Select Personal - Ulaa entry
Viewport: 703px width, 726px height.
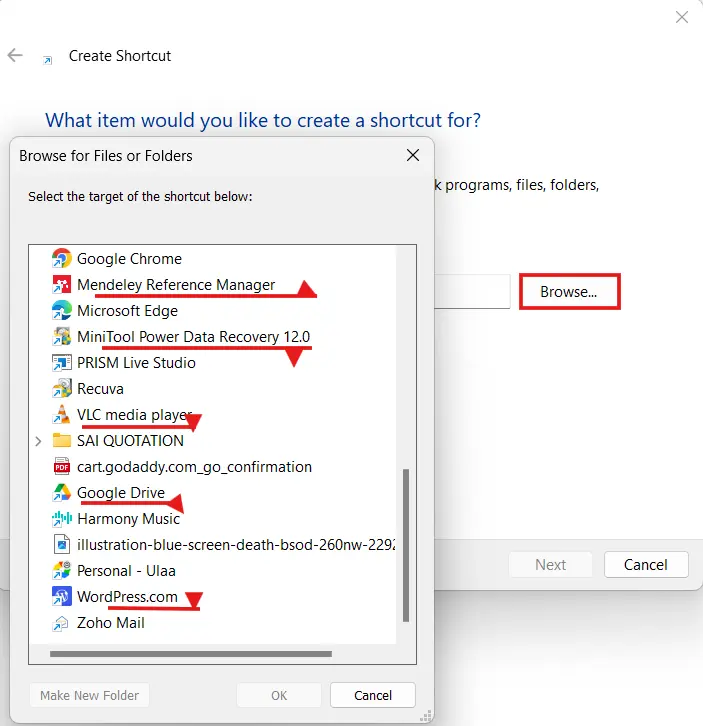tap(126, 570)
